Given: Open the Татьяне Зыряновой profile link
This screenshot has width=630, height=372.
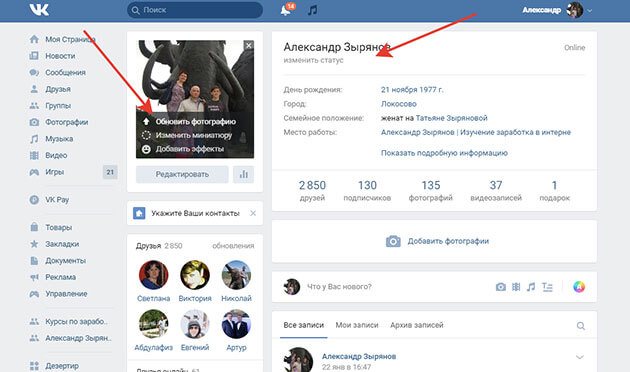Looking at the screenshot, I should [452, 118].
